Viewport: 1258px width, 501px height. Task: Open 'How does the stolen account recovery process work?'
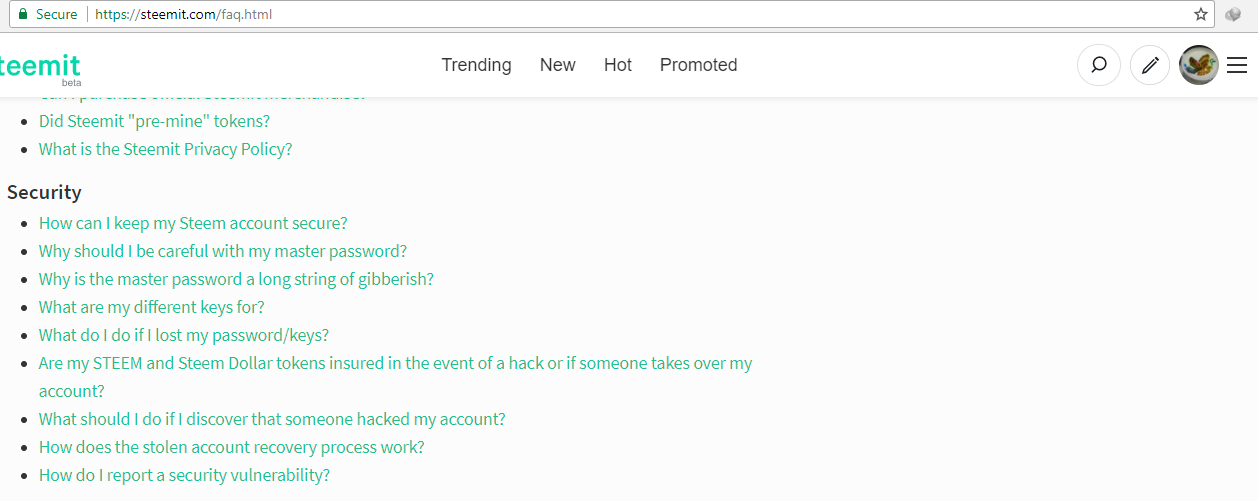pos(231,447)
